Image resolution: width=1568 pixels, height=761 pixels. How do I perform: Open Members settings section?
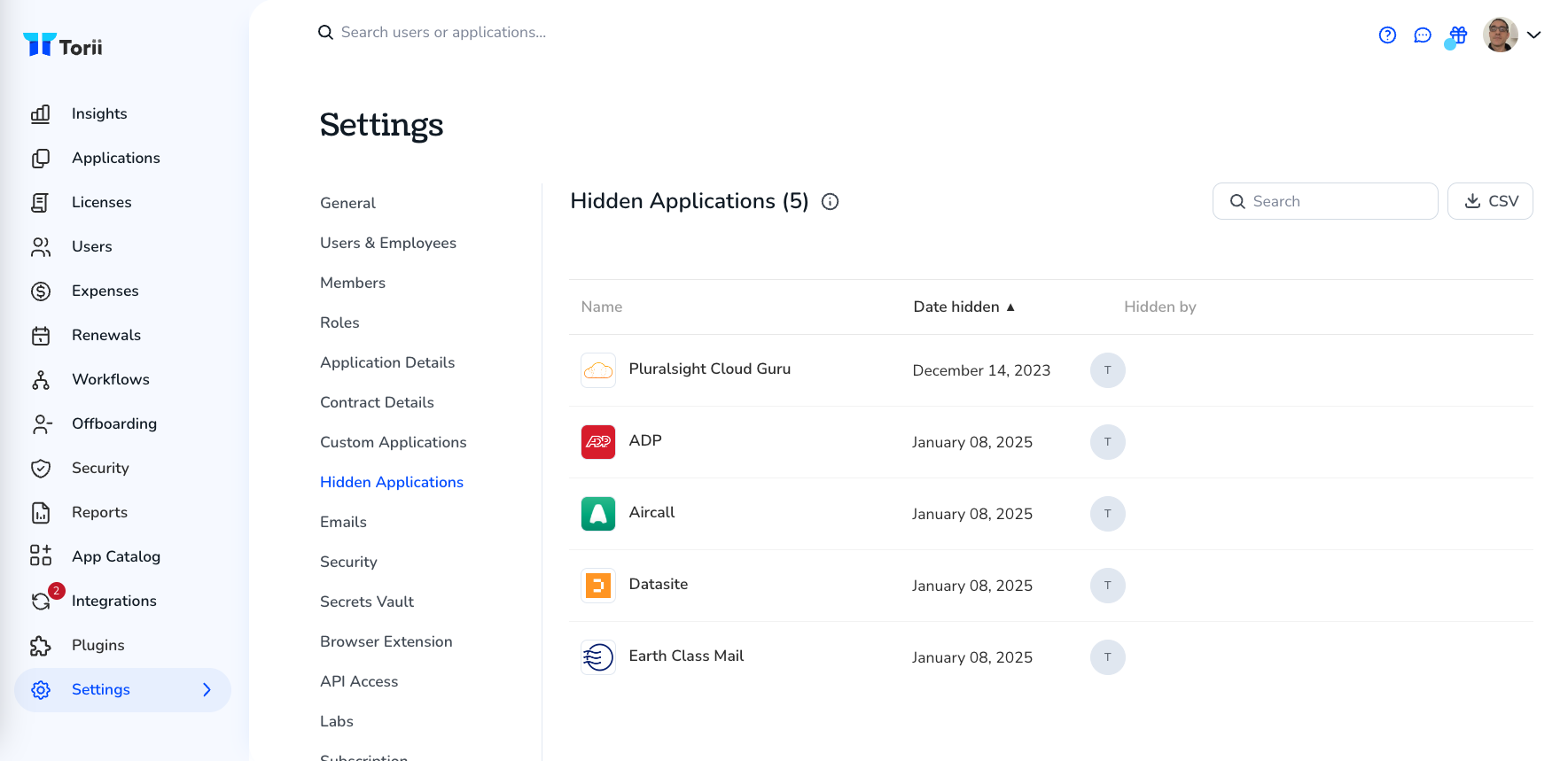click(x=353, y=283)
